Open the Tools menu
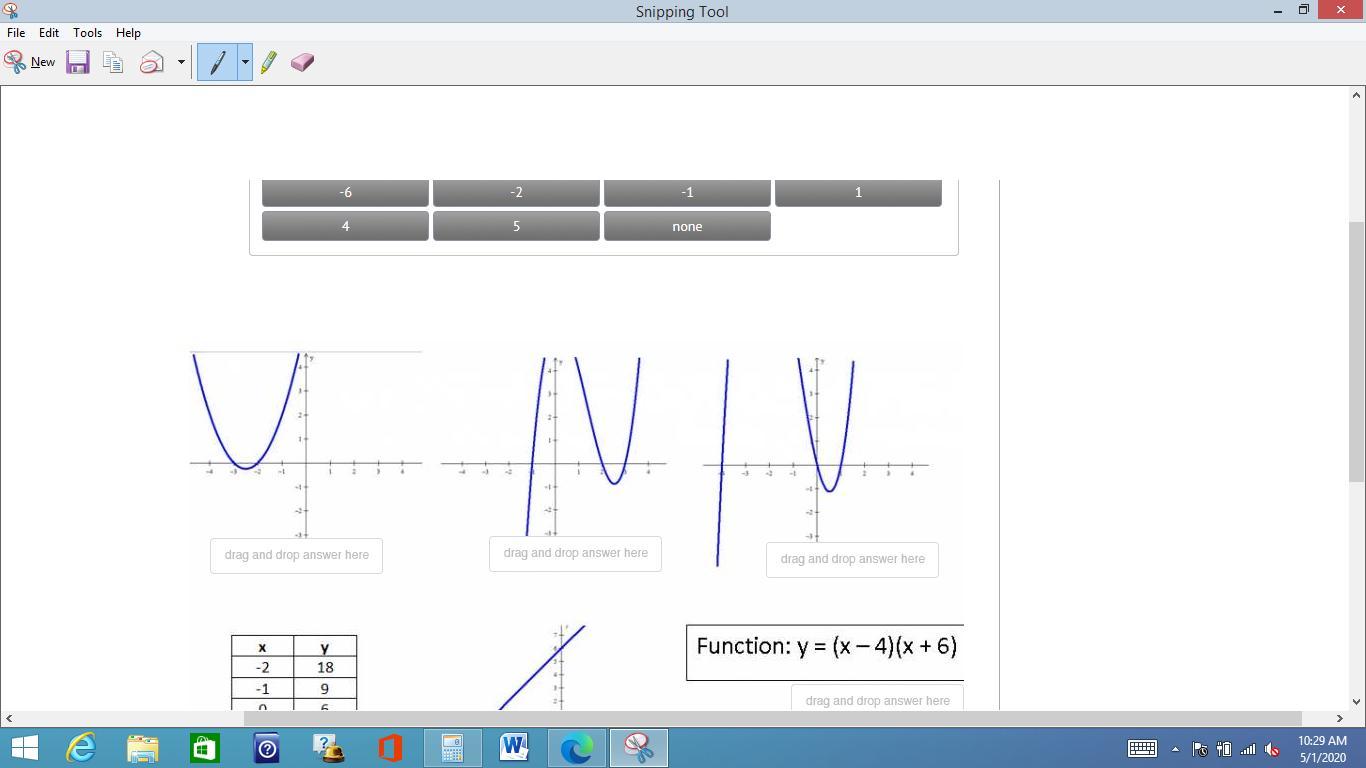This screenshot has height=768, width=1366. click(87, 33)
